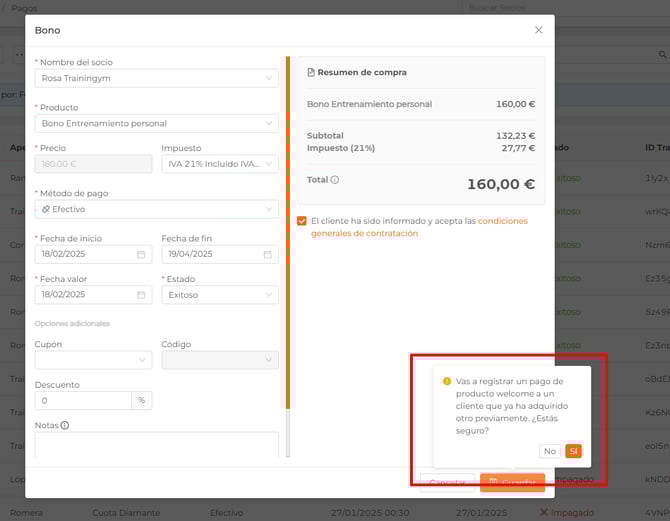Open the Estado dropdown showing Exitoso
The height and width of the screenshot is (521, 670).
(x=219, y=295)
